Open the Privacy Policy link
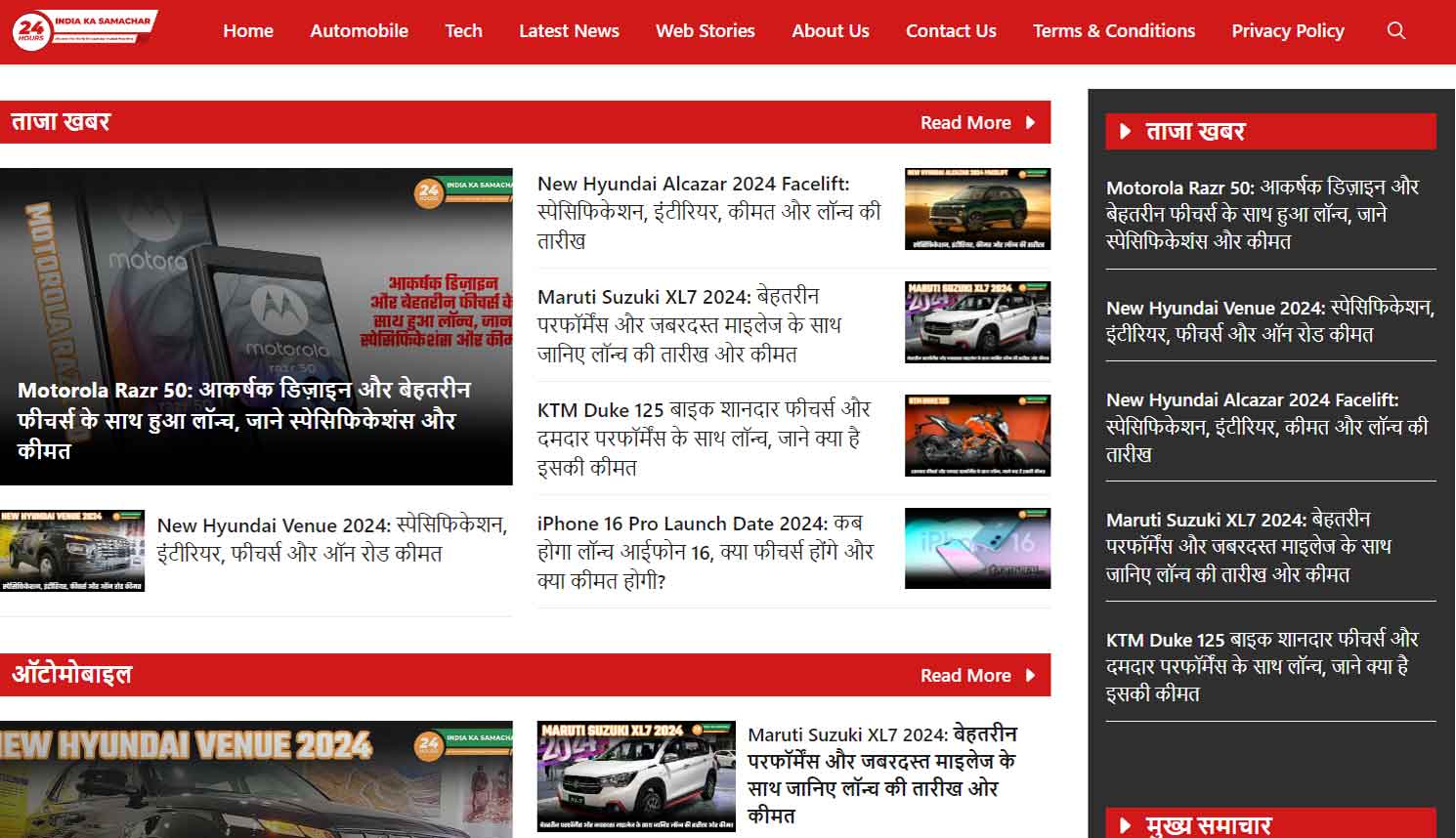This screenshot has height=838, width=1456. coord(1287,30)
